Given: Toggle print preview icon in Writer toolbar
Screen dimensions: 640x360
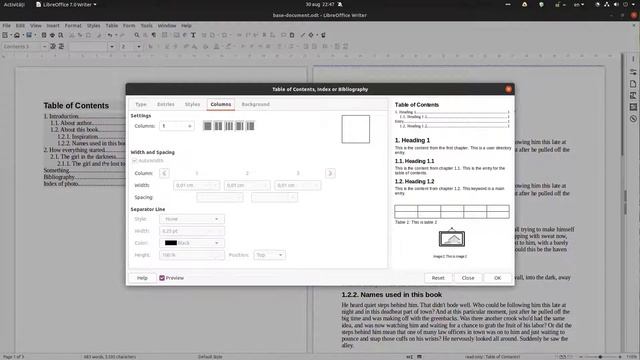Looking at the screenshot, I should pos(61,36).
